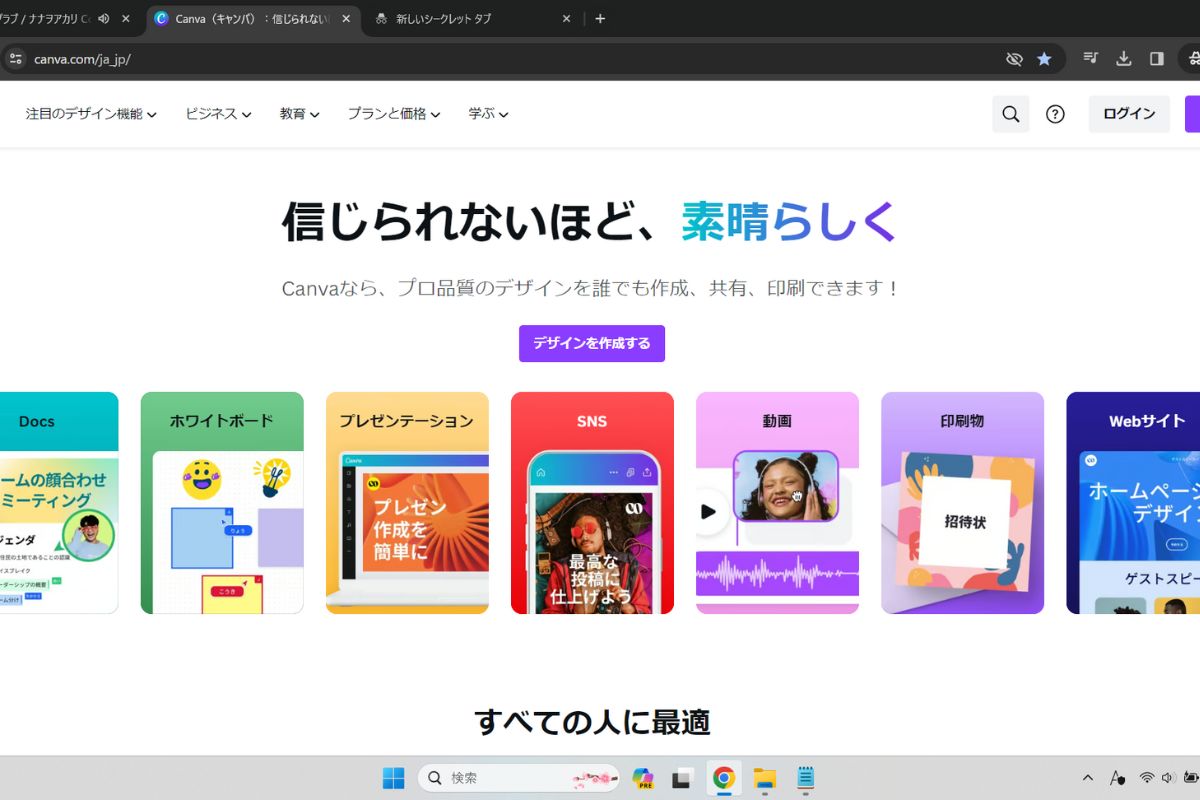Open the ホワイトボード design card
This screenshot has height=800, width=1200.
coord(222,503)
